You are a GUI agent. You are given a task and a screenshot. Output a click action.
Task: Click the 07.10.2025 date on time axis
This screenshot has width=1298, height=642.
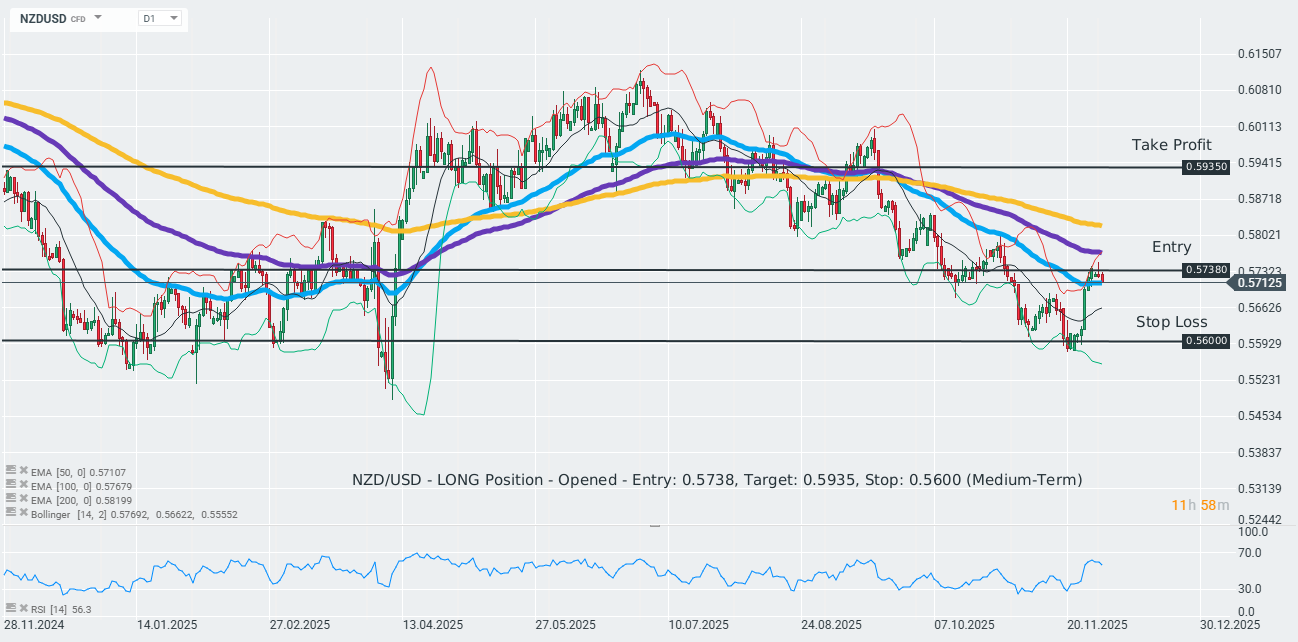point(964,624)
